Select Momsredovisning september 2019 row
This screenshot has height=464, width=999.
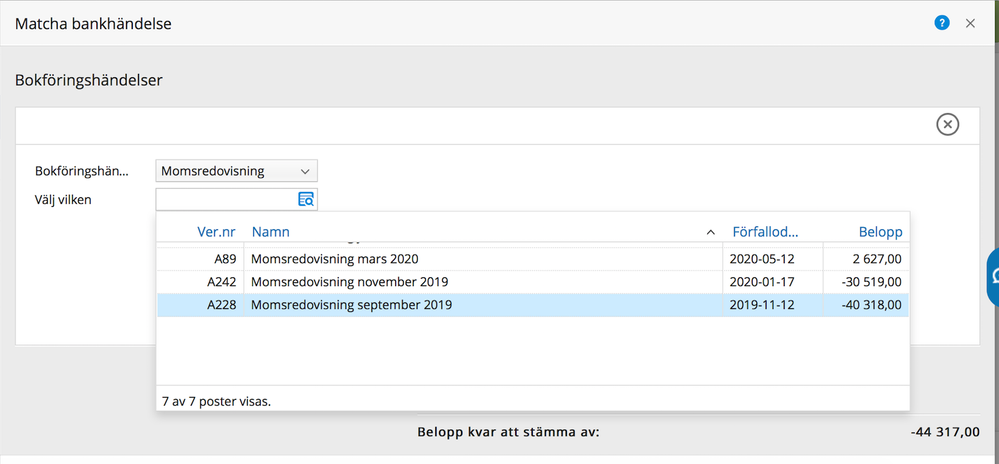533,305
